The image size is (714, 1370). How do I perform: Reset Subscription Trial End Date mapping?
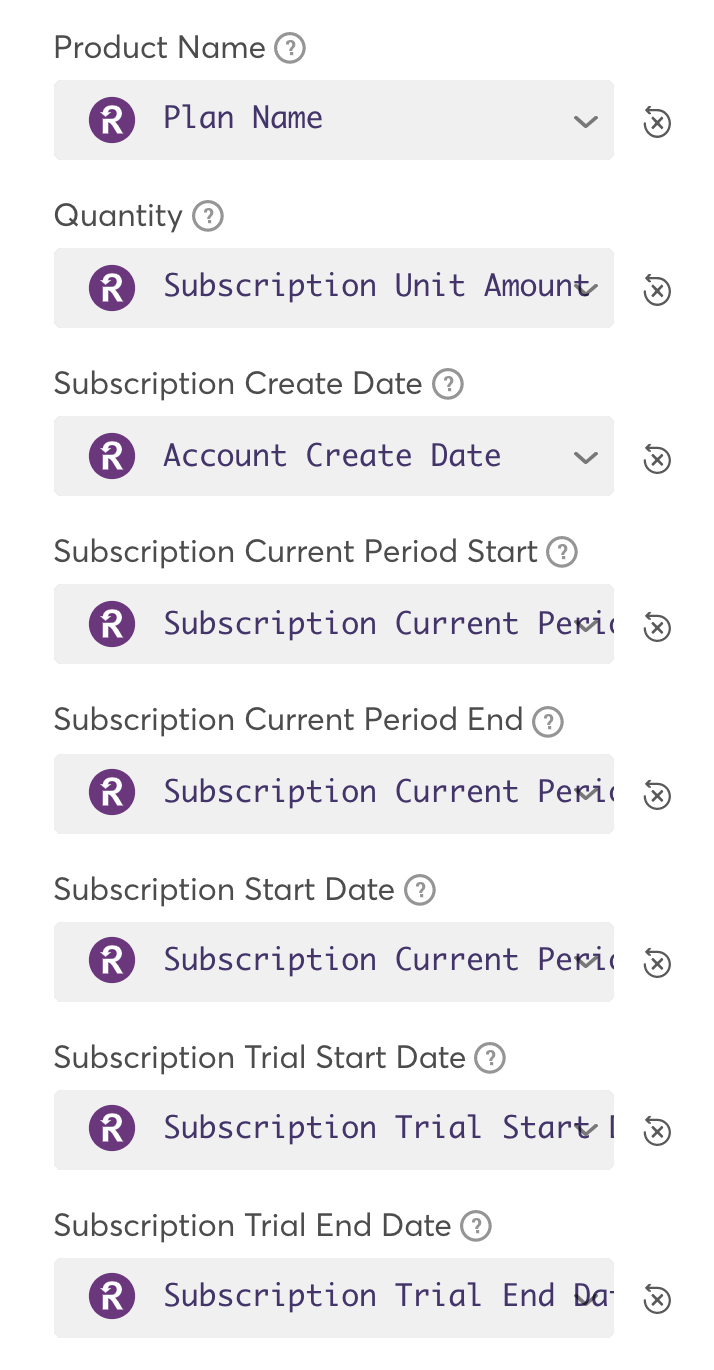coord(656,1299)
